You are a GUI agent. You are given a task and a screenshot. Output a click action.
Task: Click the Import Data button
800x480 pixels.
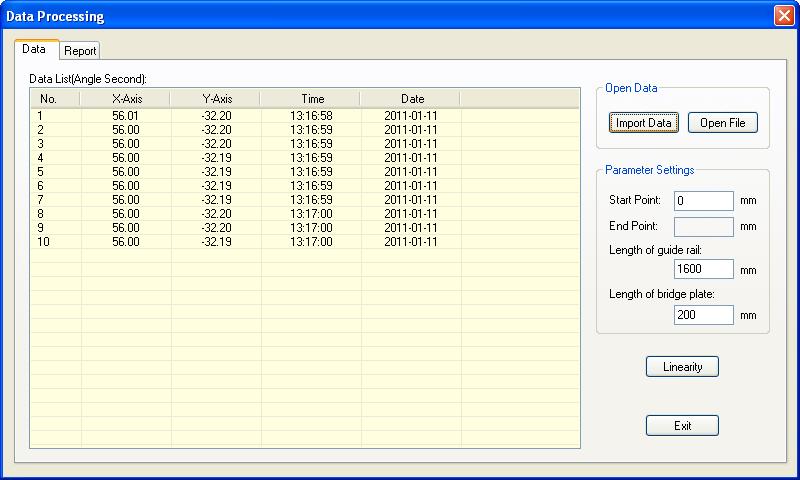[x=644, y=123]
